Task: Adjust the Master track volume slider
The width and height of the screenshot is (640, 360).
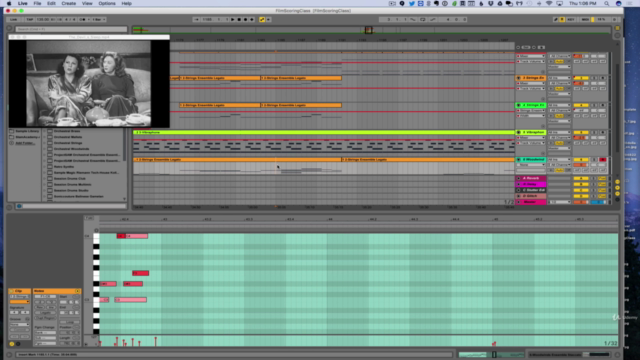Action: click(x=580, y=202)
